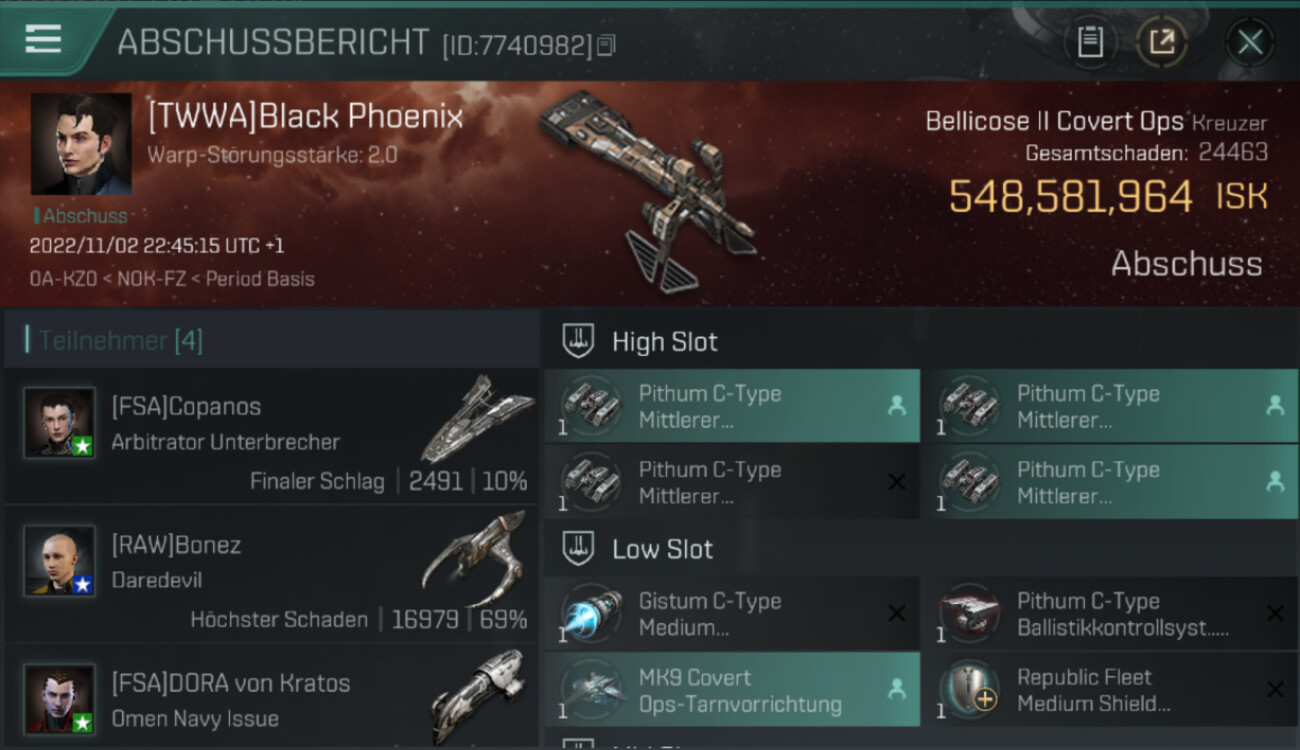The width and height of the screenshot is (1300, 750).
Task: Select the MK9 Covert Ops-Tarnvorrichtung module
Action: point(732,690)
